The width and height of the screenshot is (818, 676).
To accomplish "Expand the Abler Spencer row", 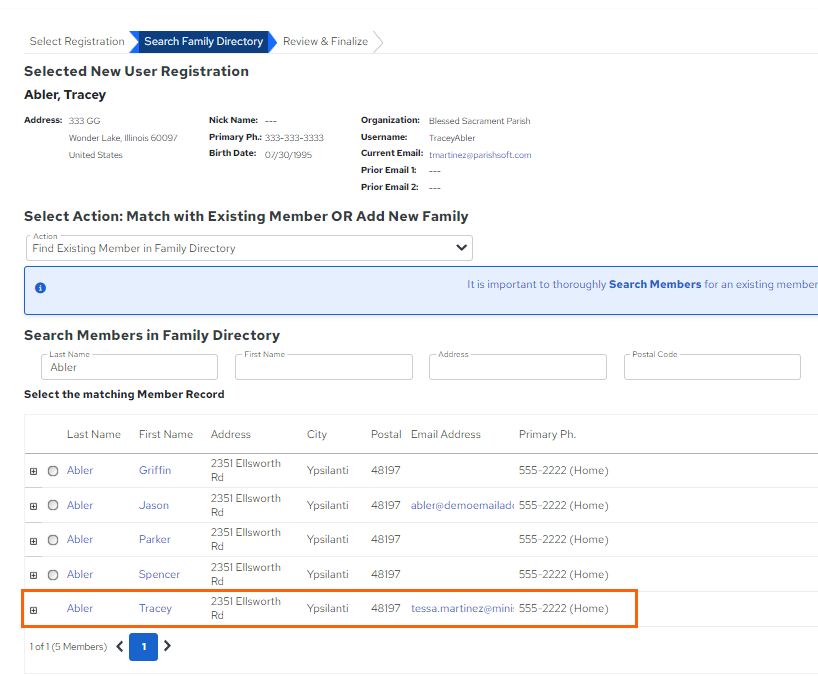I will pos(33,575).
